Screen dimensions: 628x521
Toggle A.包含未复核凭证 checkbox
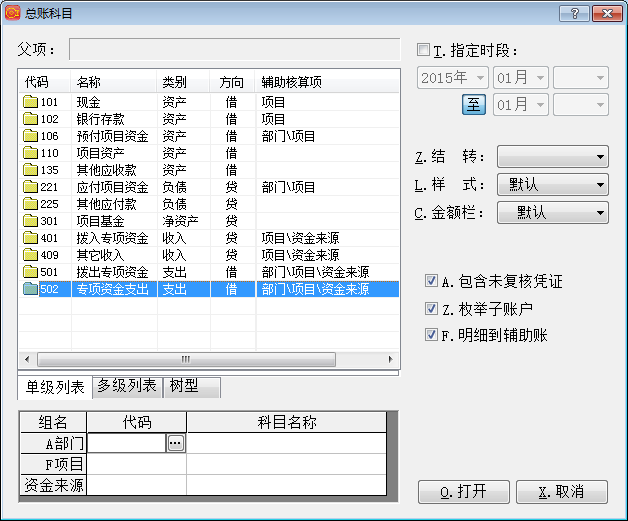[431, 281]
